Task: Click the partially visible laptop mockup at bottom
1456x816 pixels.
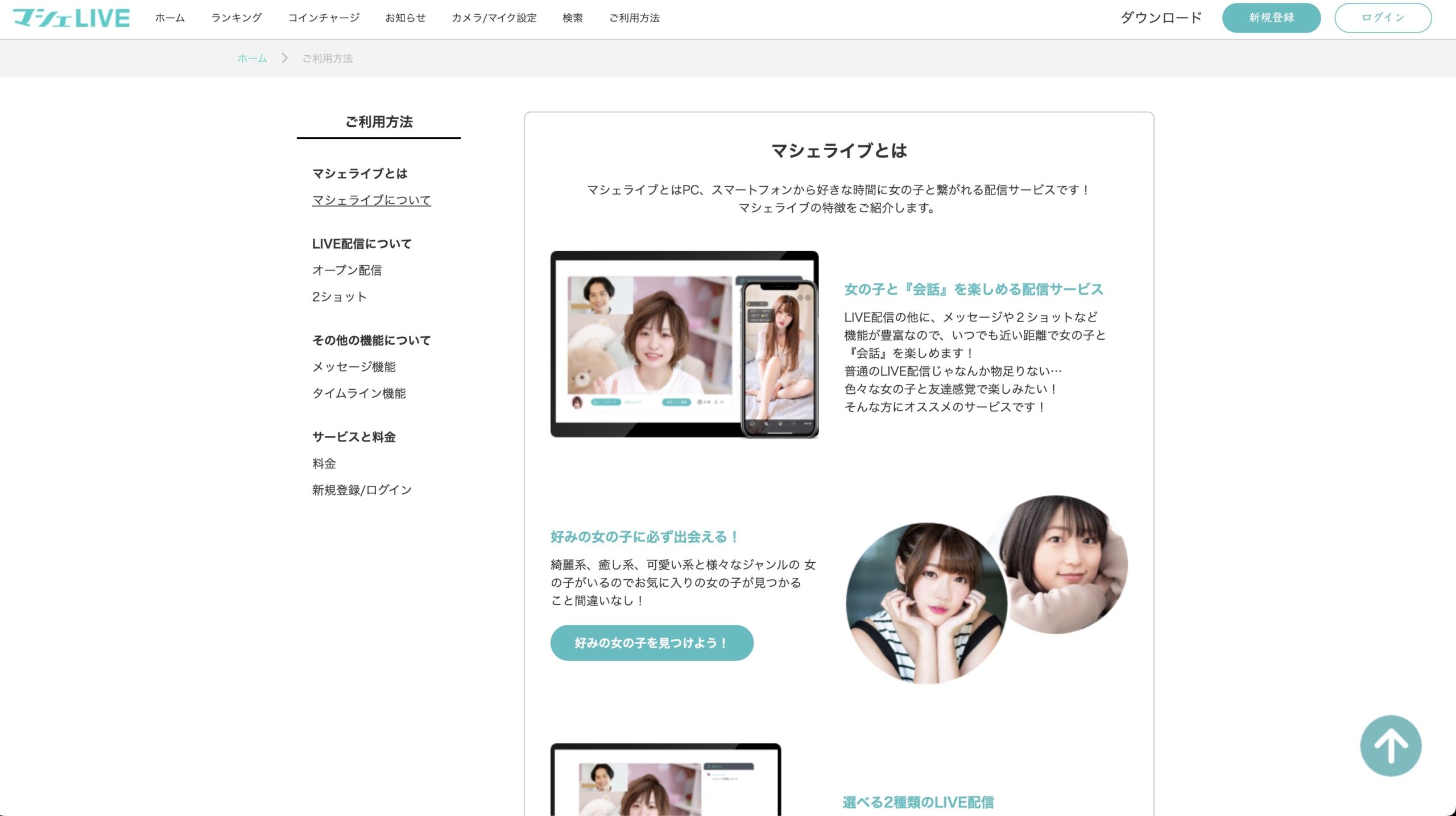Action: coord(665,780)
